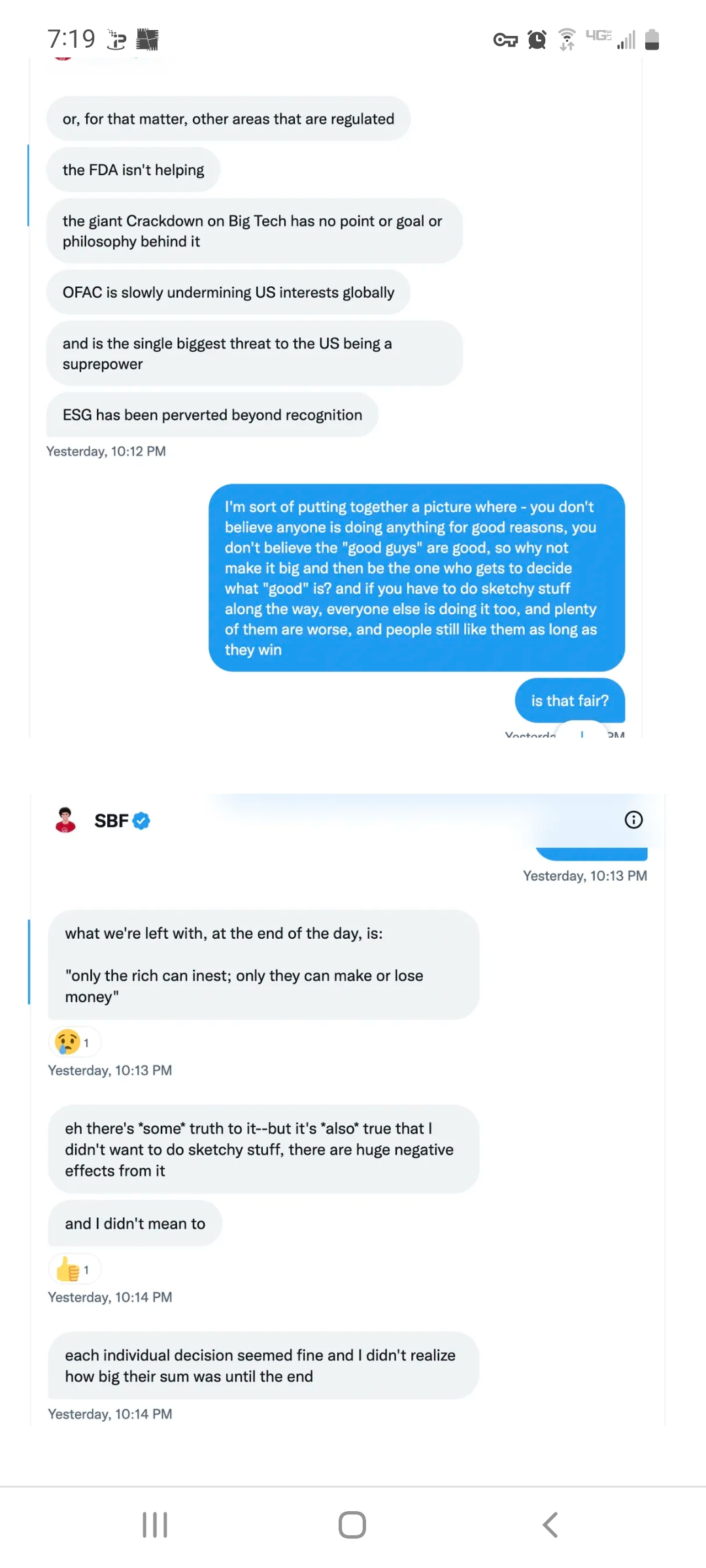Tap SBF name in chat header
The width and height of the screenshot is (706, 1568).
pos(111,821)
